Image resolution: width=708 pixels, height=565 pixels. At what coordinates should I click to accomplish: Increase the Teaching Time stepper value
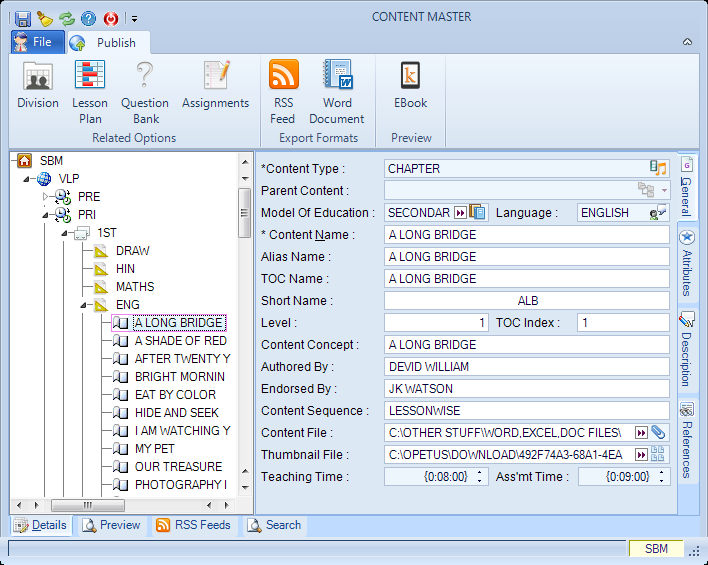(480, 472)
